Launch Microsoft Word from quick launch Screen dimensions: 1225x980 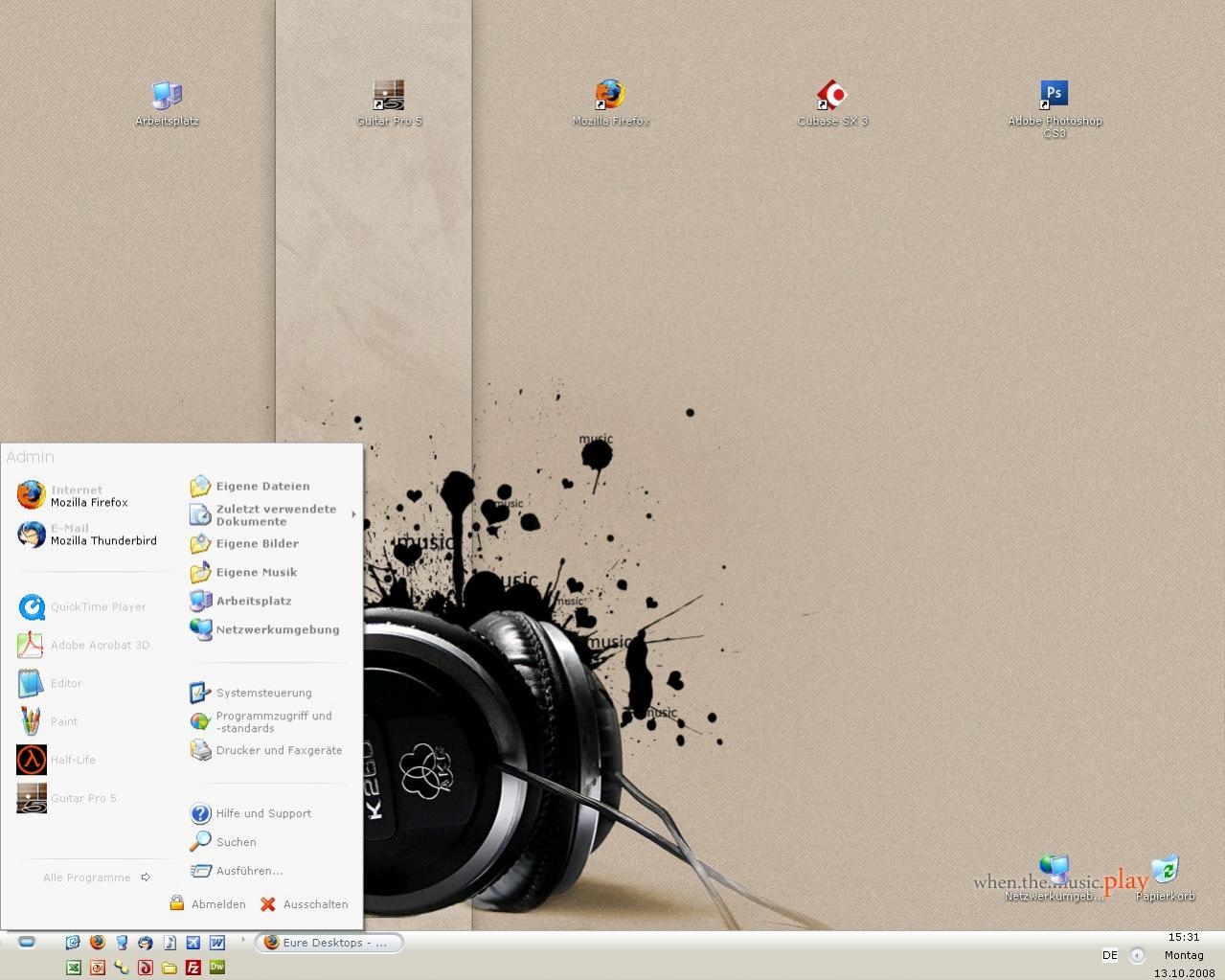click(x=216, y=943)
